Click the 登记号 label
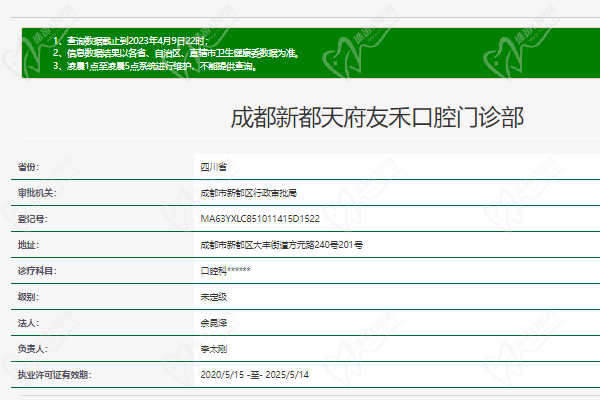Image resolution: width=600 pixels, height=400 pixels. click(x=33, y=219)
